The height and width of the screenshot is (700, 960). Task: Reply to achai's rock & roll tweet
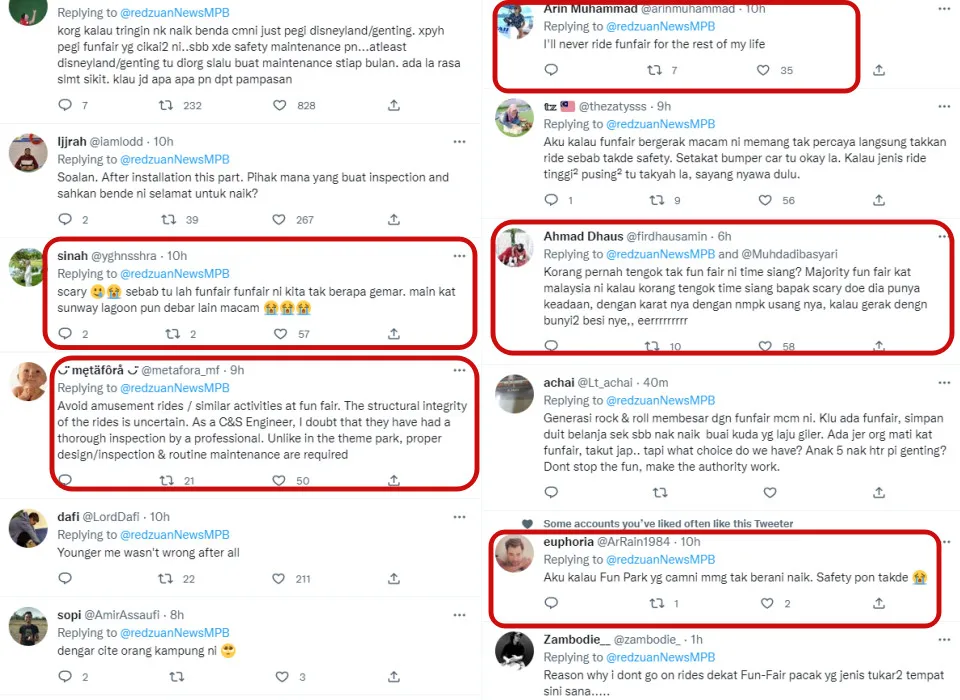(551, 492)
